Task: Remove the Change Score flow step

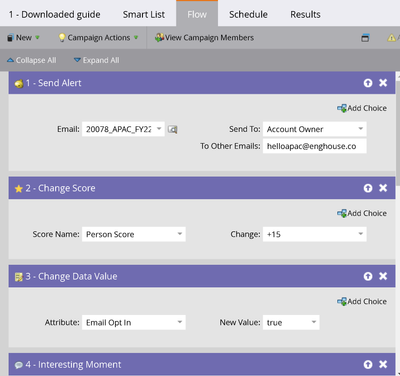Action: (383, 188)
